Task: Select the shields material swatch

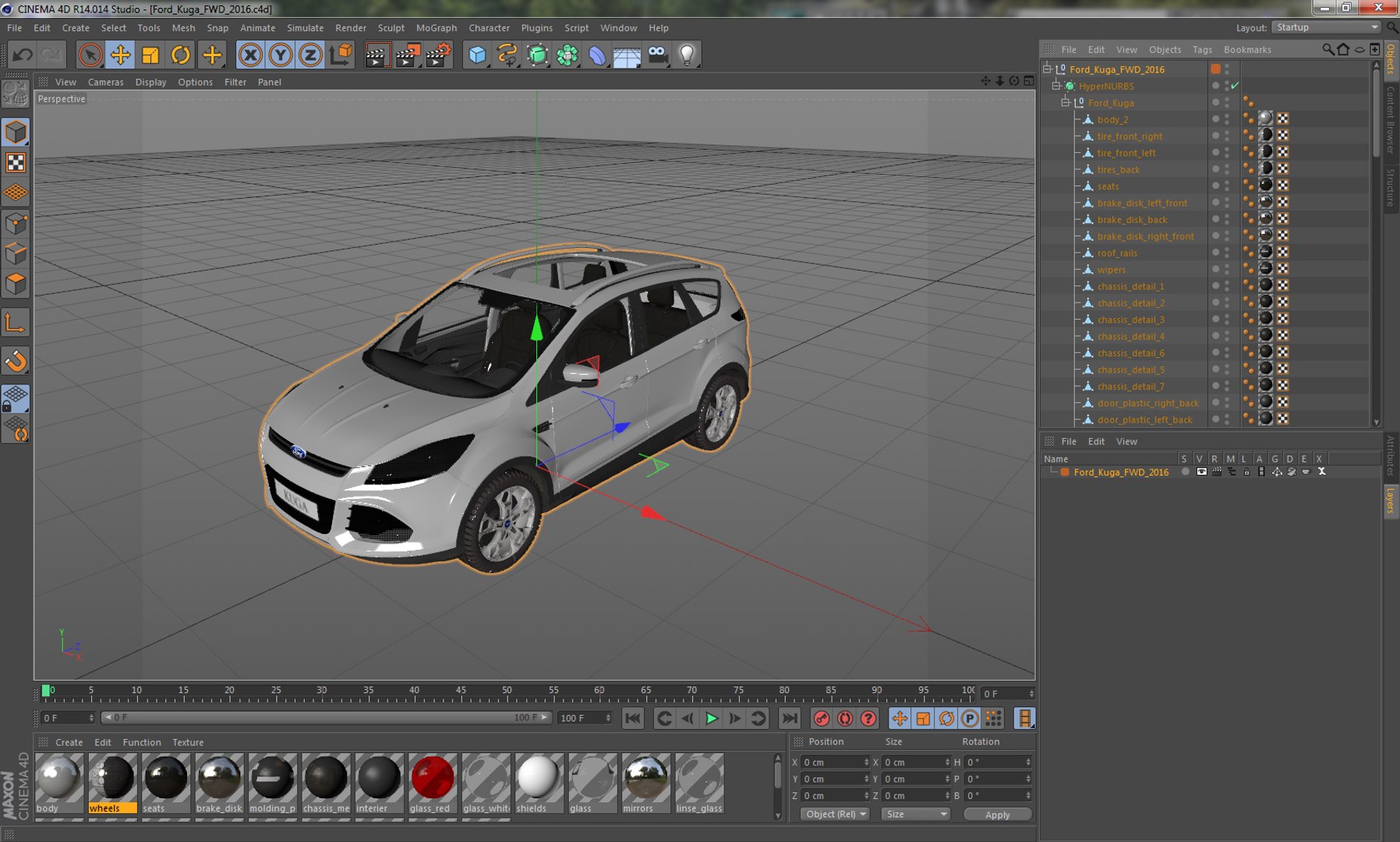Action: pos(539,784)
